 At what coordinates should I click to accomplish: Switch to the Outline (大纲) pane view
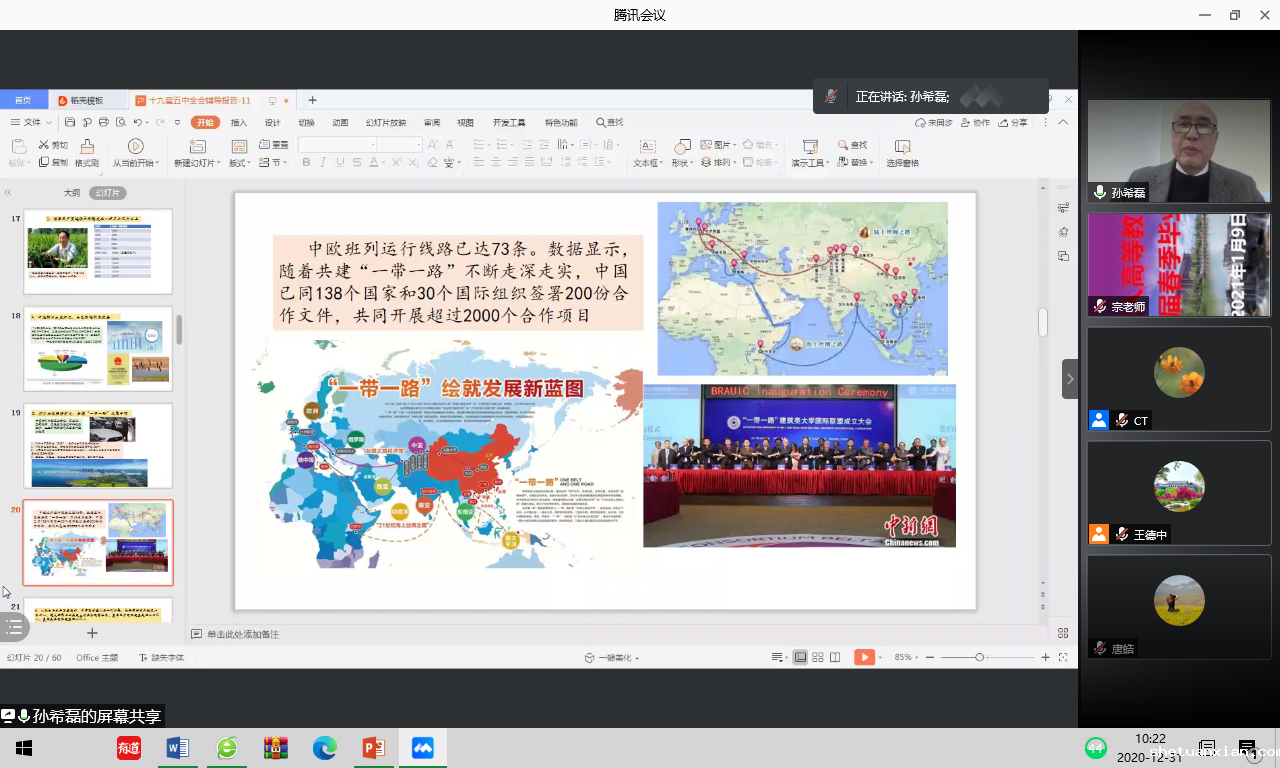[x=72, y=193]
